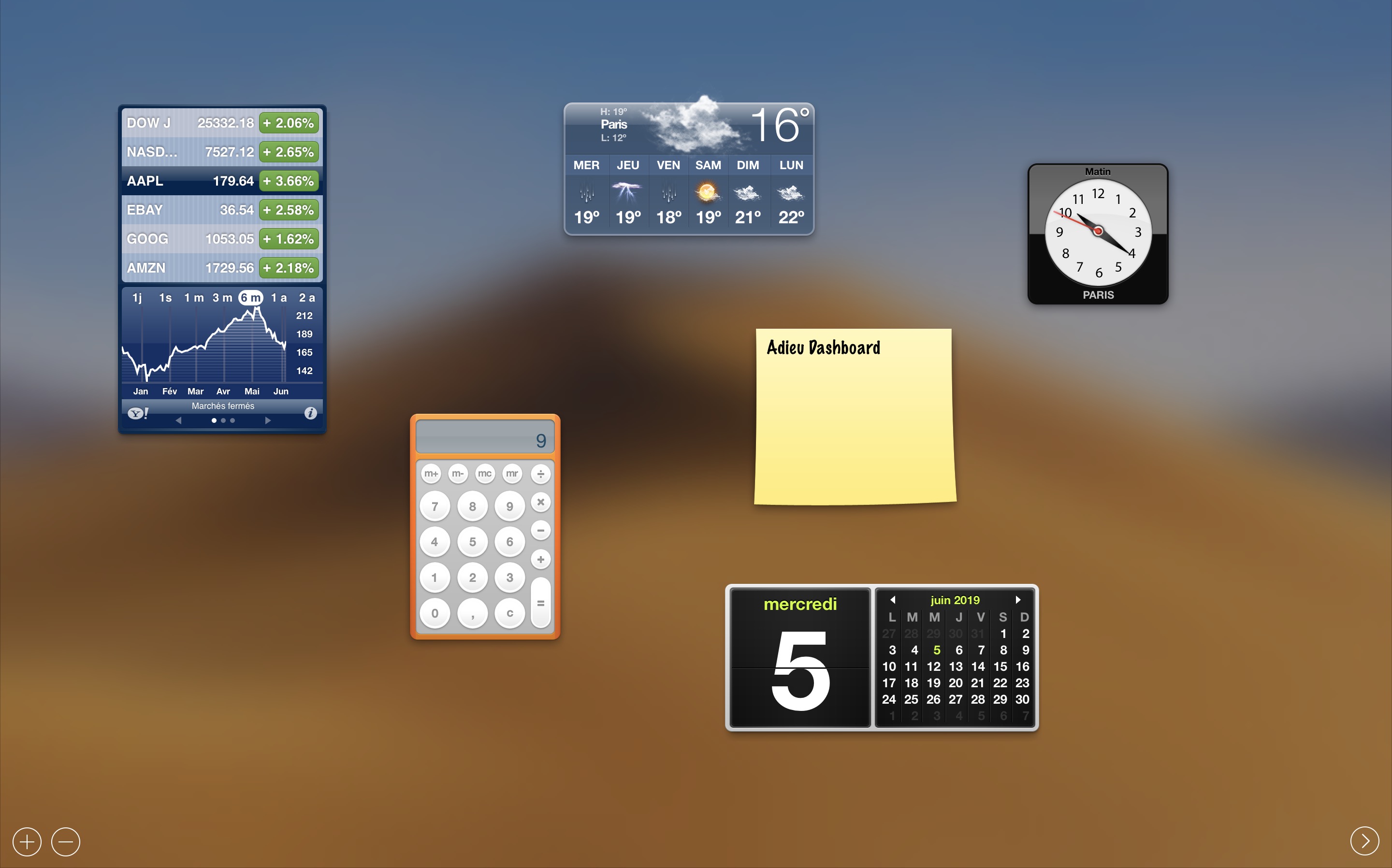Toggle AMZN change value badge
This screenshot has height=868, width=1392.
289,268
